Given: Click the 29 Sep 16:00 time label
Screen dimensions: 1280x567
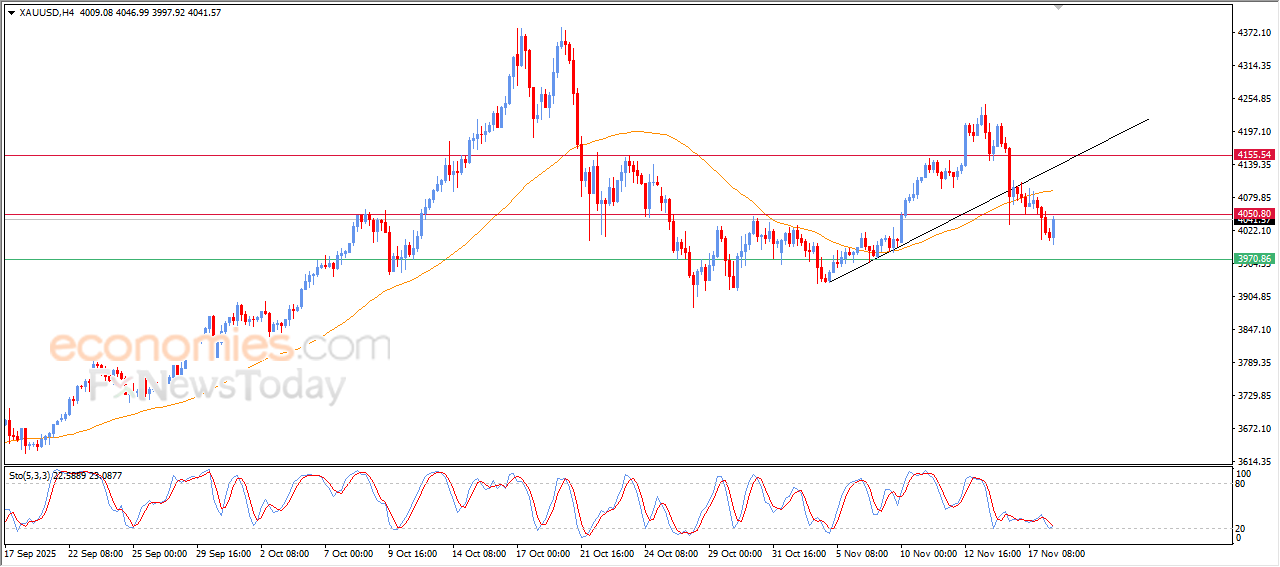Looking at the screenshot, I should pyautogui.click(x=223, y=553).
